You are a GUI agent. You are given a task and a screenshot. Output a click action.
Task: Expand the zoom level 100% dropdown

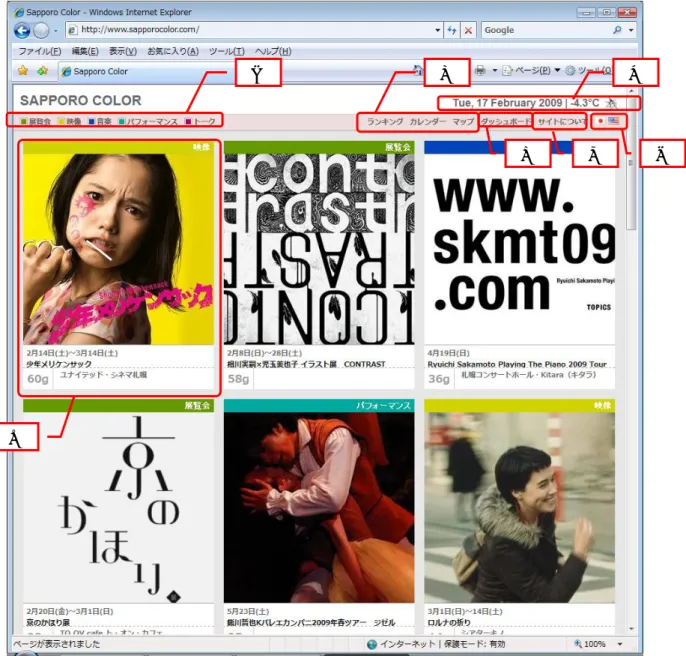[620, 644]
